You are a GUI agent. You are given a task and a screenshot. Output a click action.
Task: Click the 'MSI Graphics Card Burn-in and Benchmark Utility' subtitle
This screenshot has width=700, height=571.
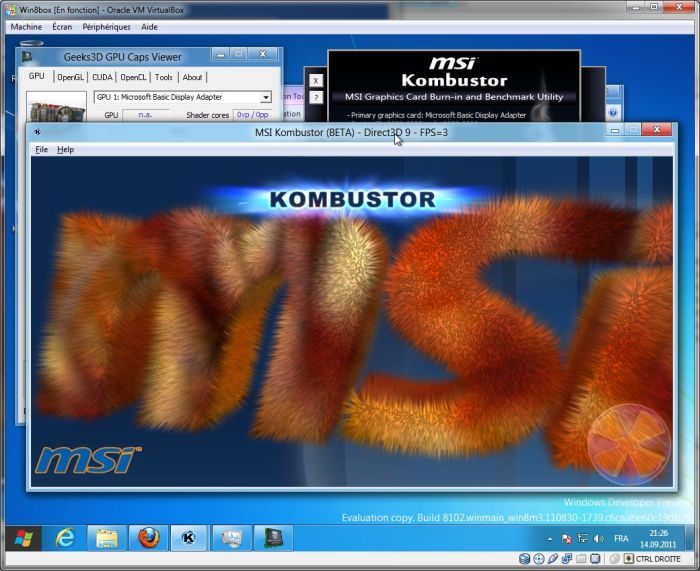coord(454,97)
